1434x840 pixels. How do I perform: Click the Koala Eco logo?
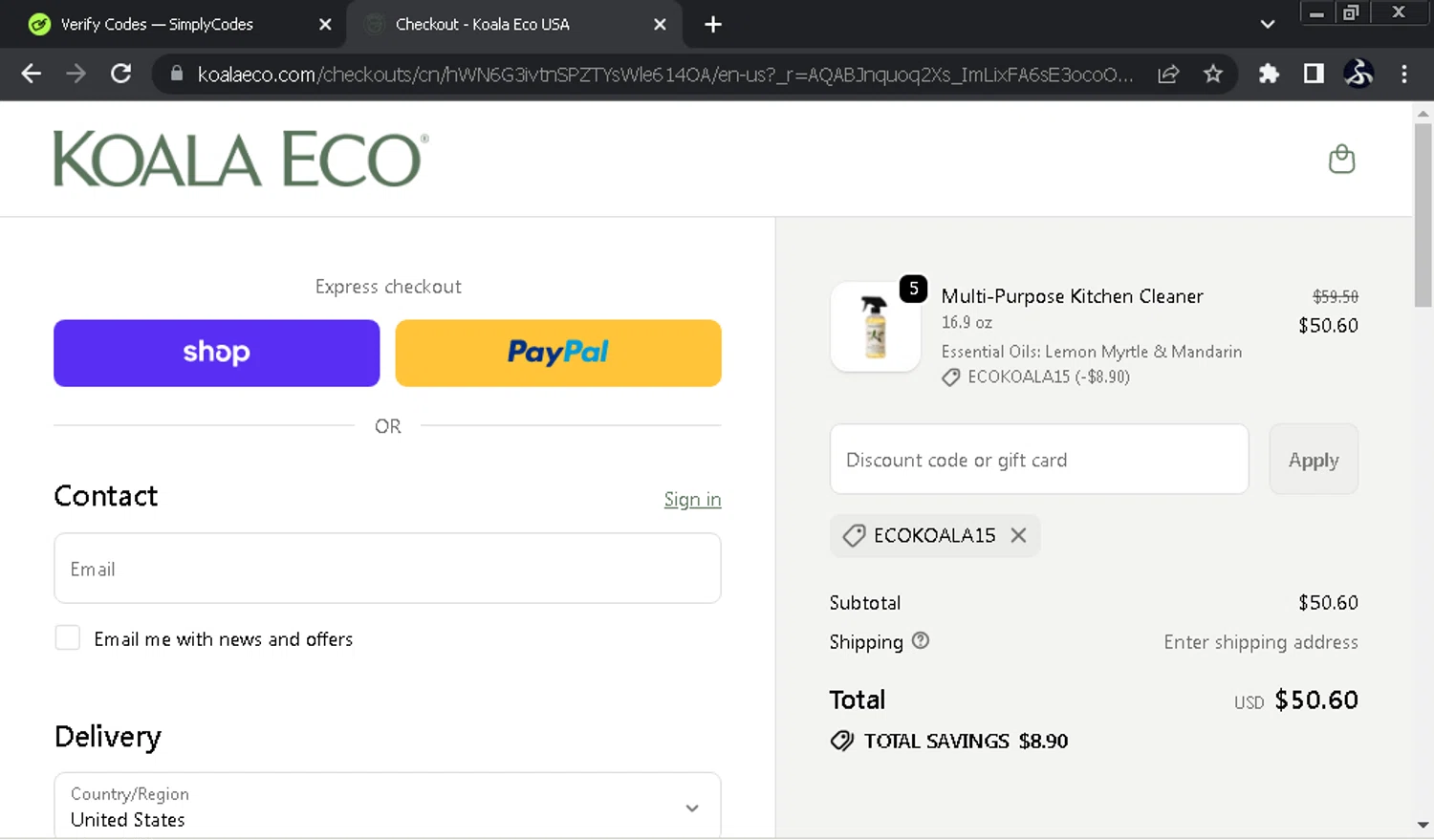241,159
